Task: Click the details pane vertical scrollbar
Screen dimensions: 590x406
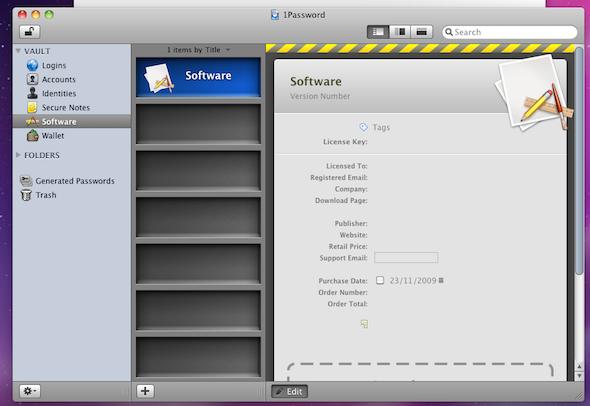Action: pyautogui.click(x=579, y=161)
